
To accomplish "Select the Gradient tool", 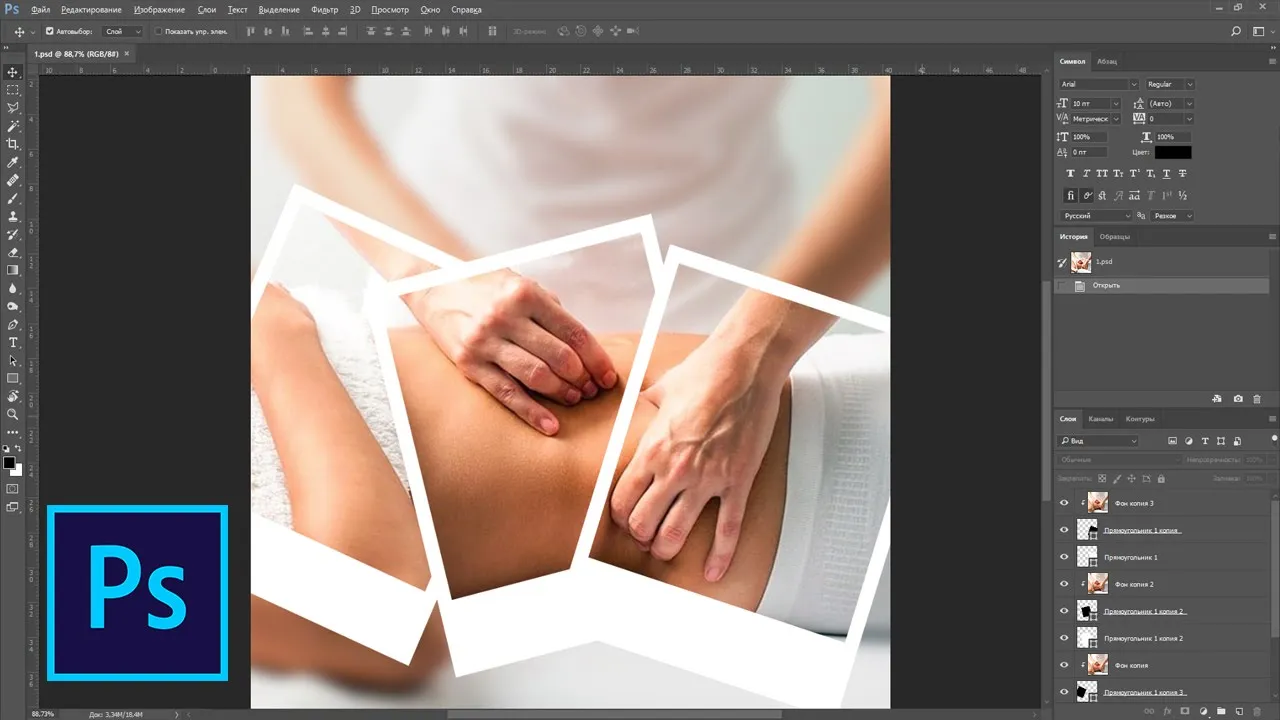I will (13, 270).
